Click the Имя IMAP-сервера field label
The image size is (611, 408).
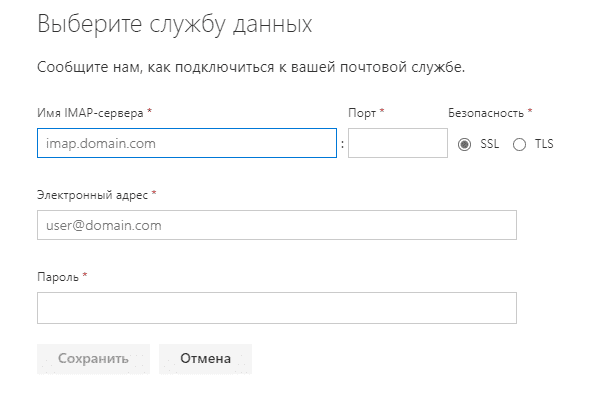[x=90, y=113]
